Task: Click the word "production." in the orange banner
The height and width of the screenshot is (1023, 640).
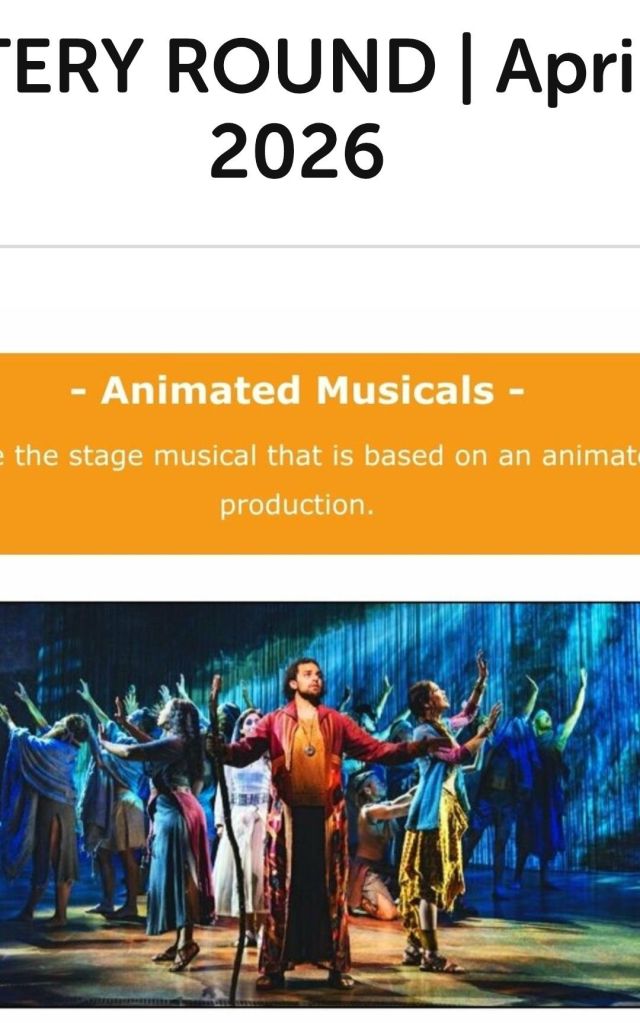Action: coord(297,505)
